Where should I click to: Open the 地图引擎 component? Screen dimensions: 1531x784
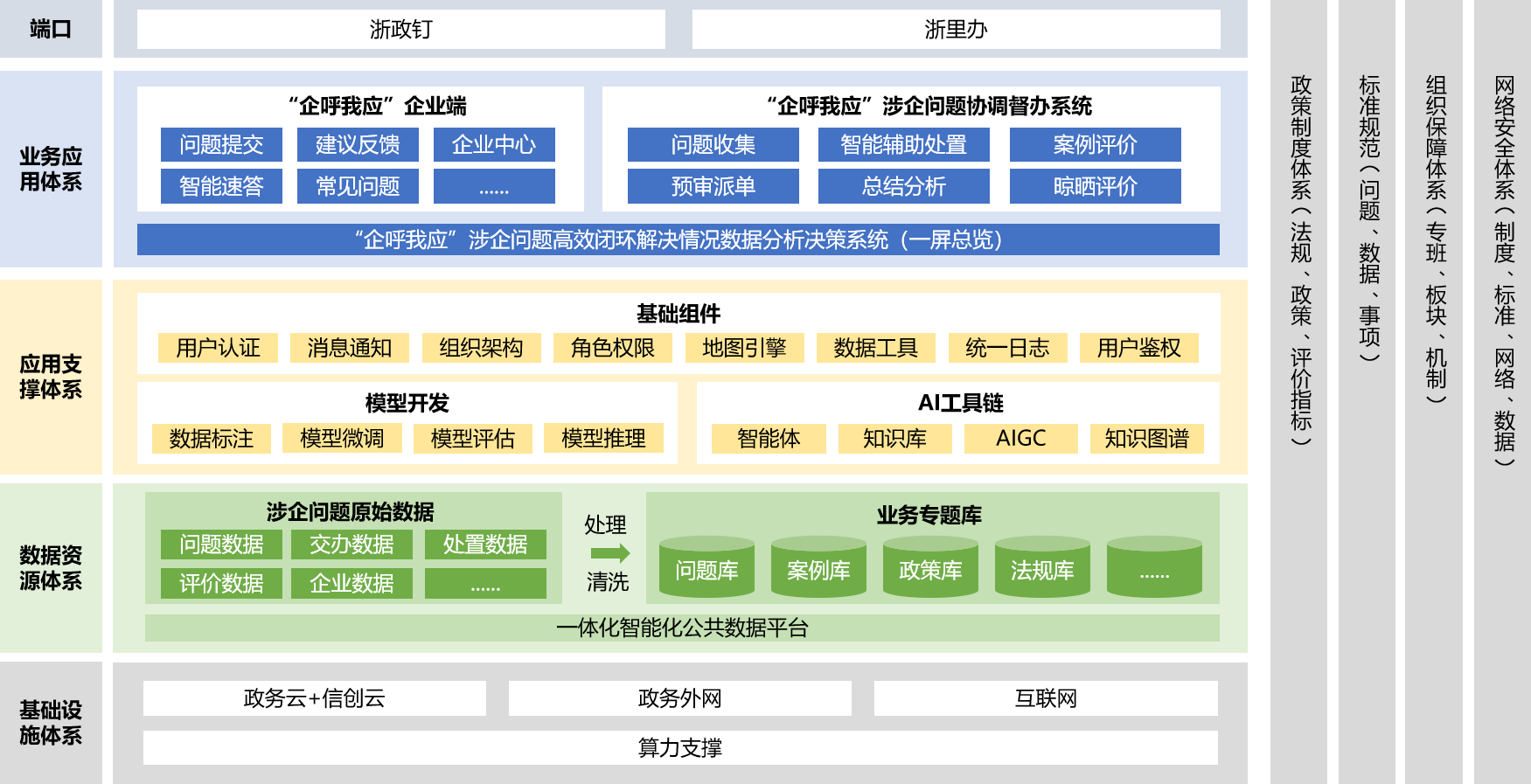tap(744, 348)
